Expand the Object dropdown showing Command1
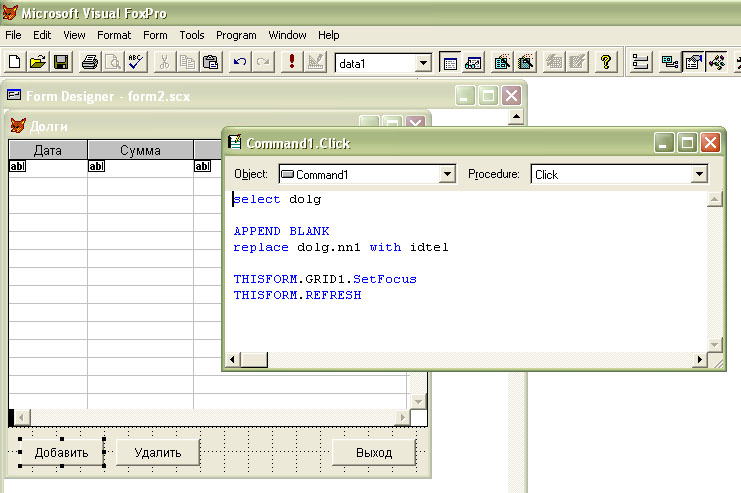The height and width of the screenshot is (493, 741). [447, 174]
